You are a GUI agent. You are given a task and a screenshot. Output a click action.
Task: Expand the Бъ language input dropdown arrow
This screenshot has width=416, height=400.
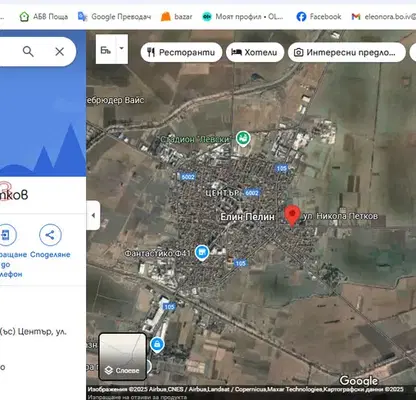122,49
